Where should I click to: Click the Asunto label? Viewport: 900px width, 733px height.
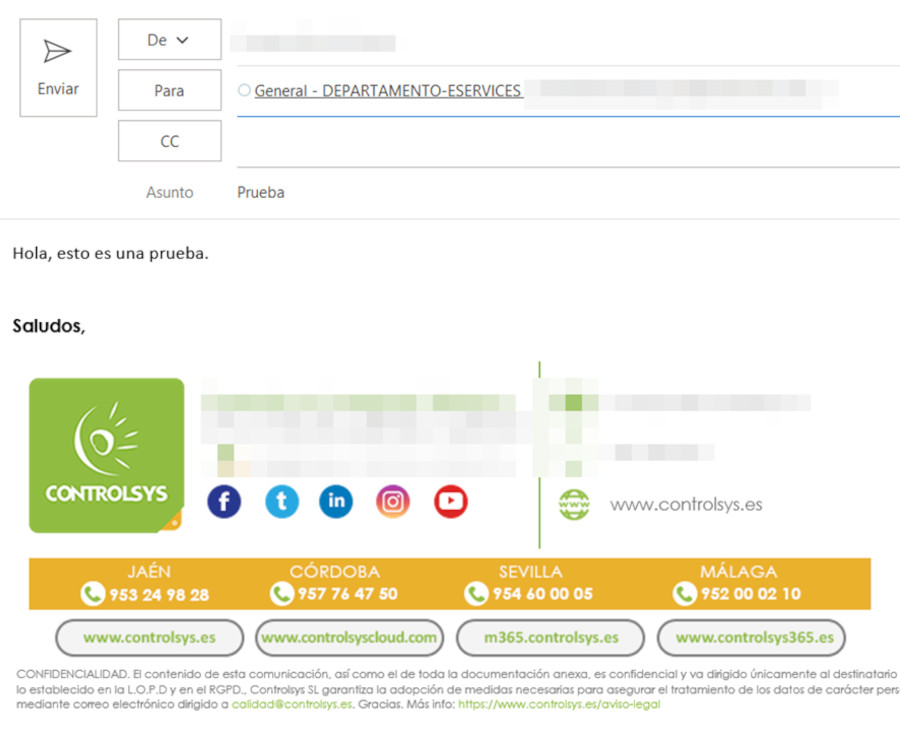click(169, 192)
